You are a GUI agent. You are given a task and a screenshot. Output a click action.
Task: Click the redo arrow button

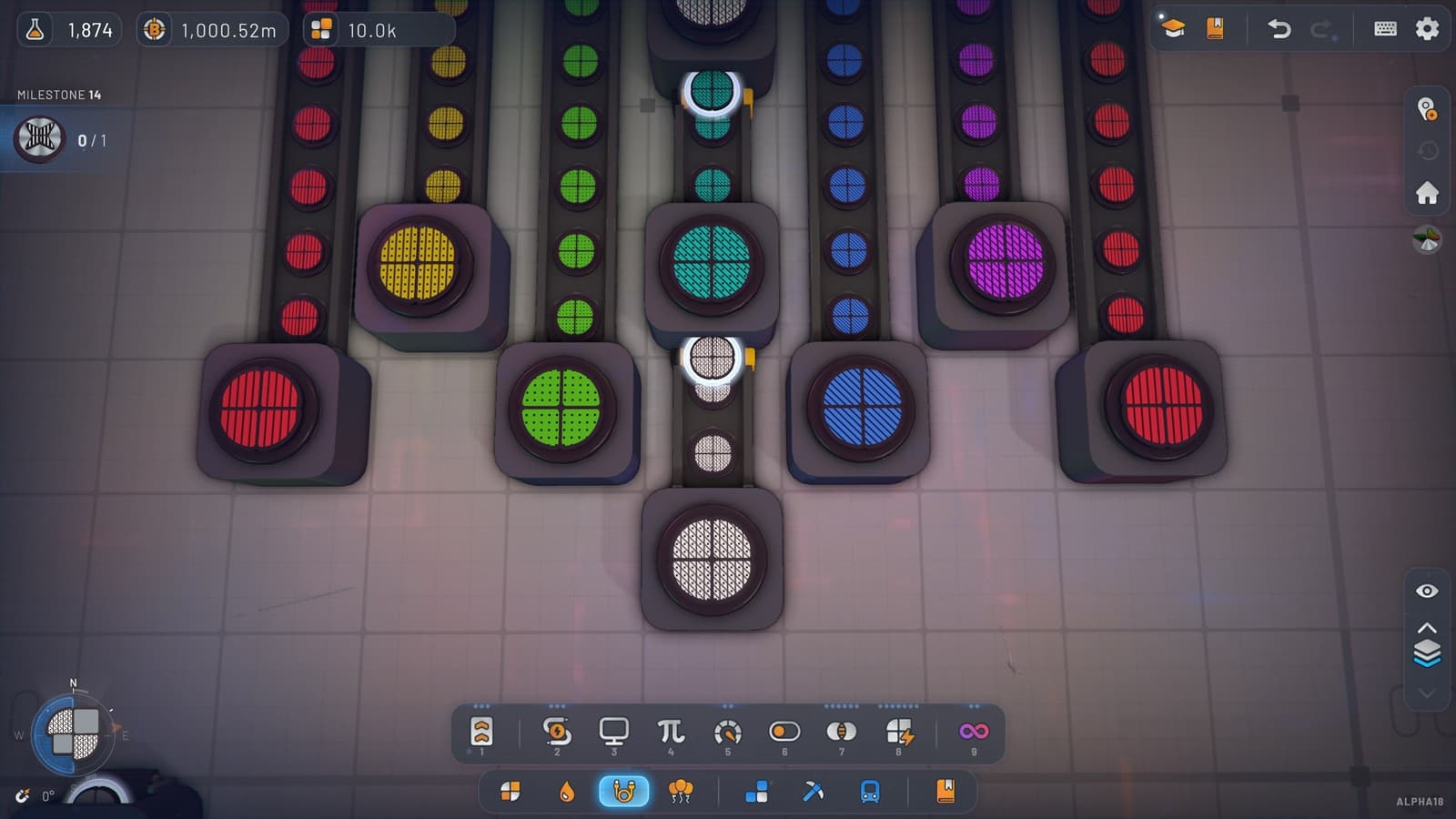coord(1322,29)
